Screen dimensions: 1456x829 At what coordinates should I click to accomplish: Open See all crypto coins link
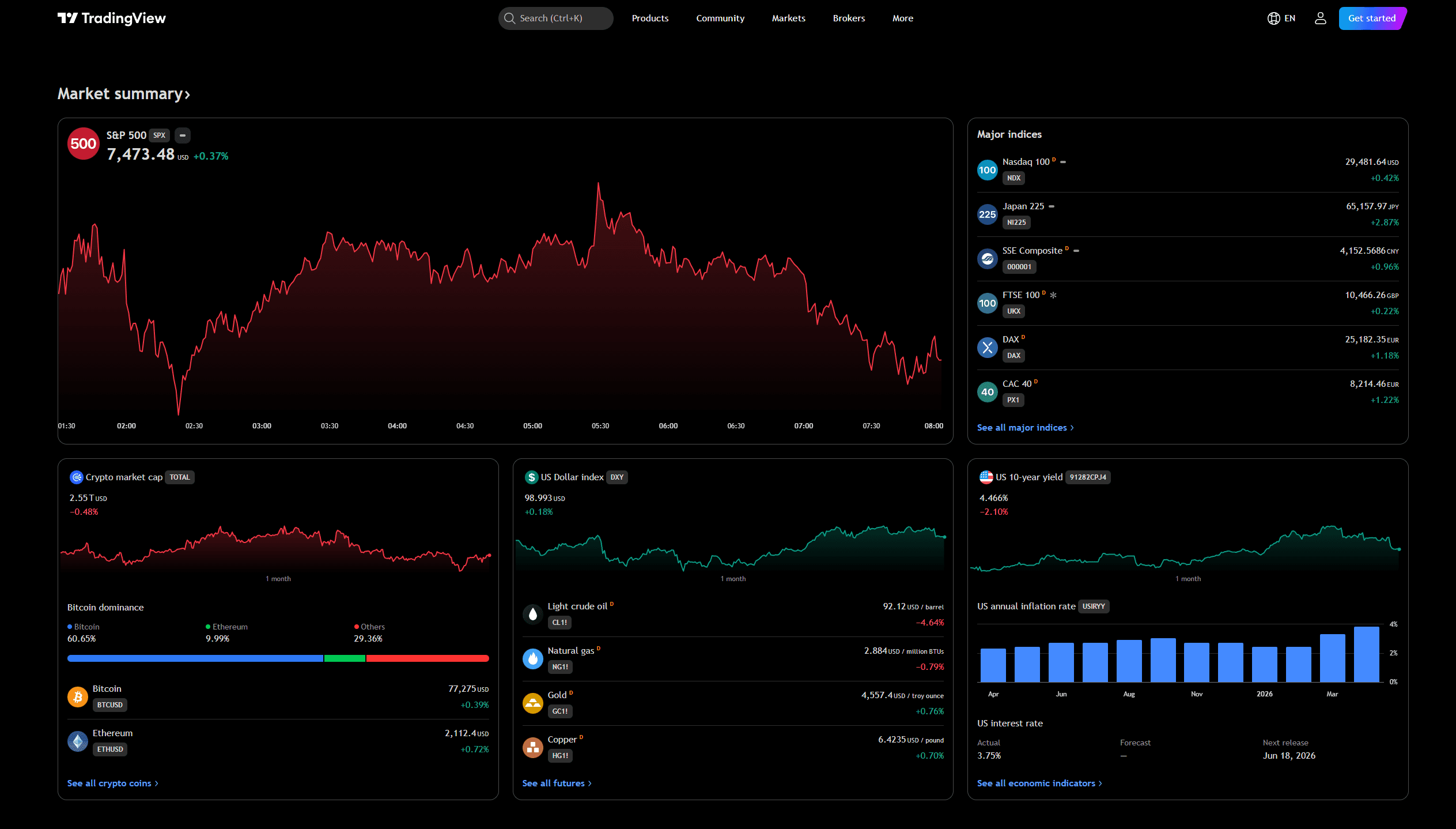[113, 783]
